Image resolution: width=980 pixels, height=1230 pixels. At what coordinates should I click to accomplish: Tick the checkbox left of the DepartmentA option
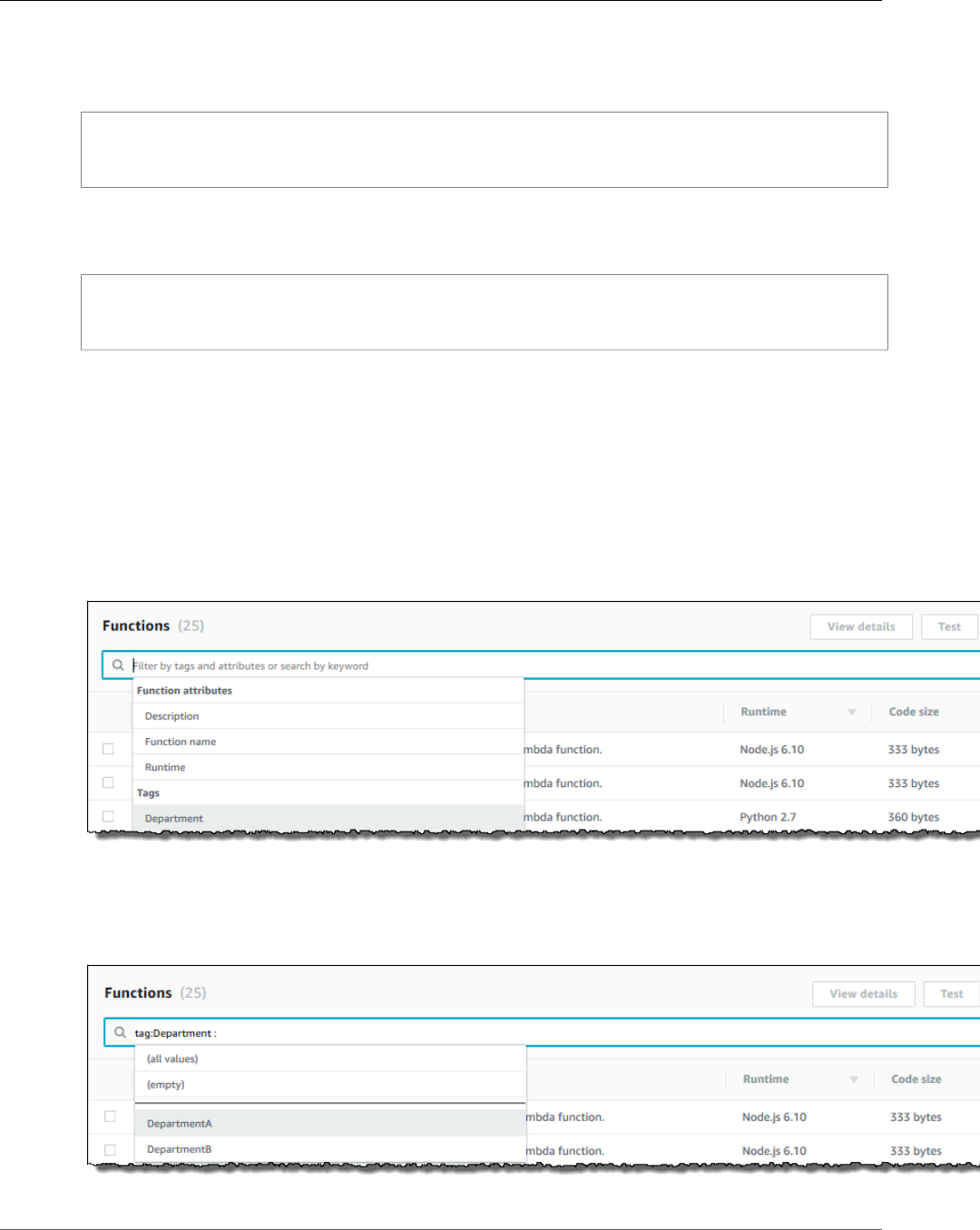pos(110,1117)
